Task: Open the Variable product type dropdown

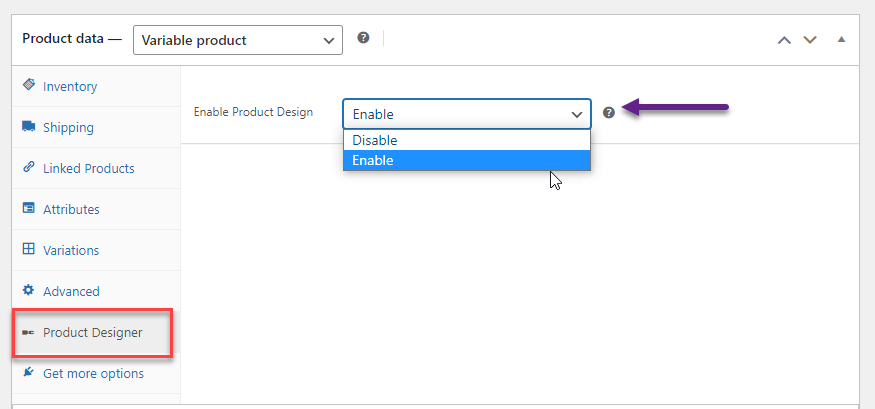Action: (238, 40)
